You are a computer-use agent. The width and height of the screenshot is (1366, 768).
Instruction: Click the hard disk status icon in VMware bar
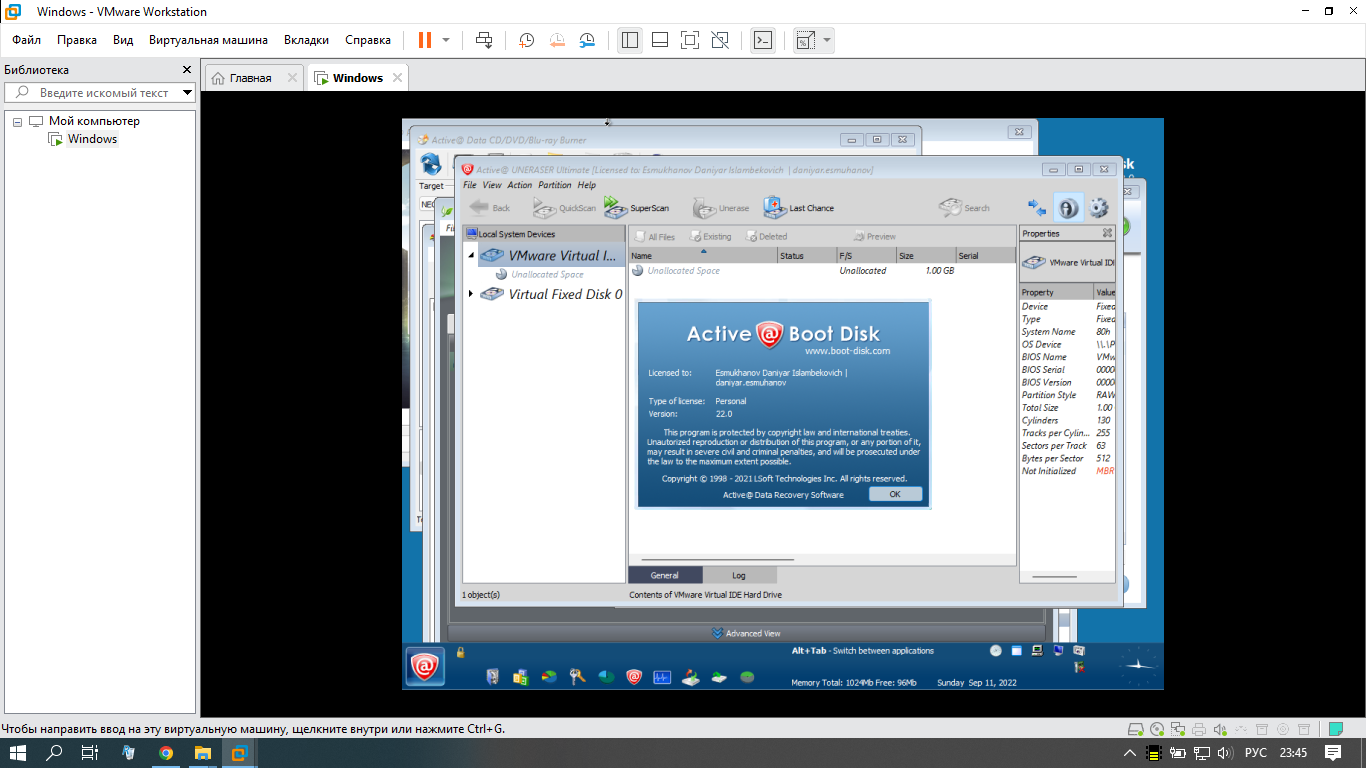(x=1136, y=729)
